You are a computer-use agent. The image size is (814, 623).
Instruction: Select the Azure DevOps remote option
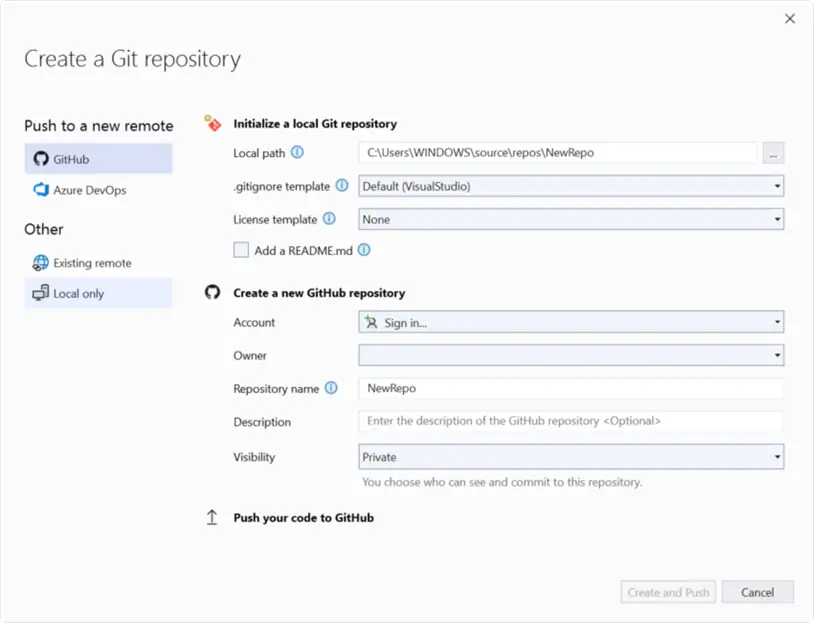[x=89, y=190]
